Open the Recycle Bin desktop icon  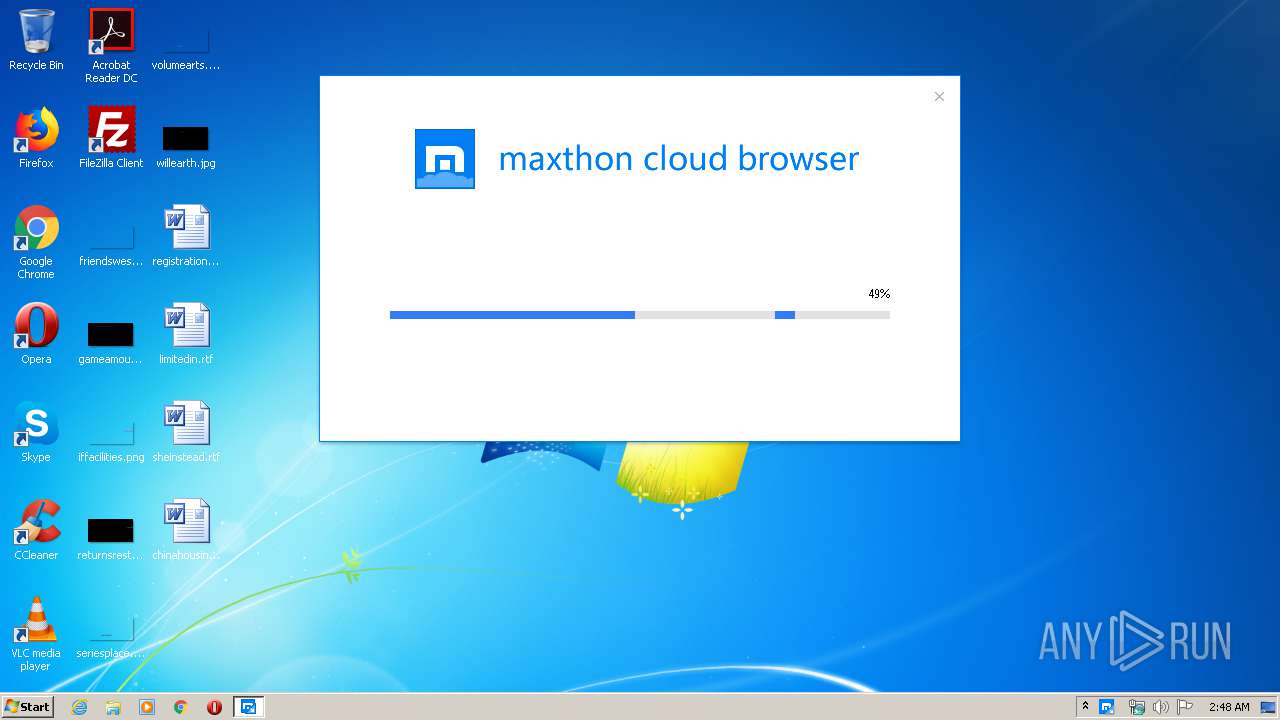pyautogui.click(x=36, y=40)
